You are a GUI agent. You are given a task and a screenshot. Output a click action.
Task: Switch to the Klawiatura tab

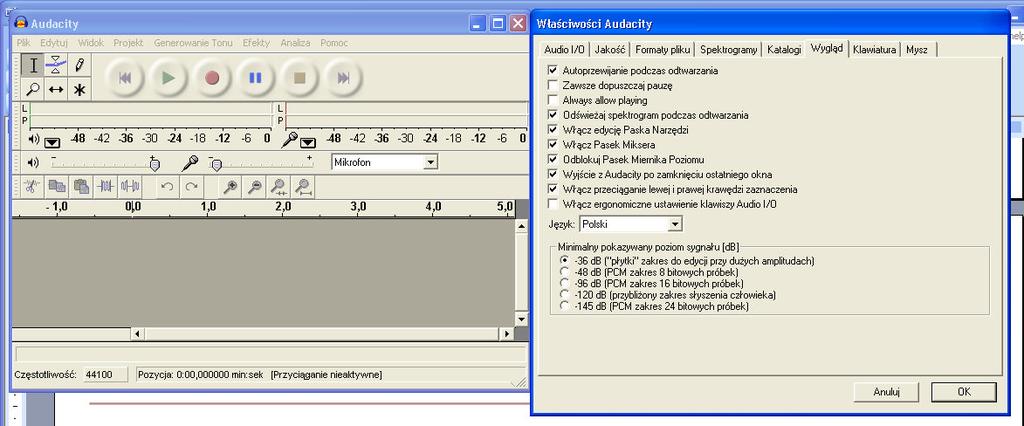click(874, 50)
